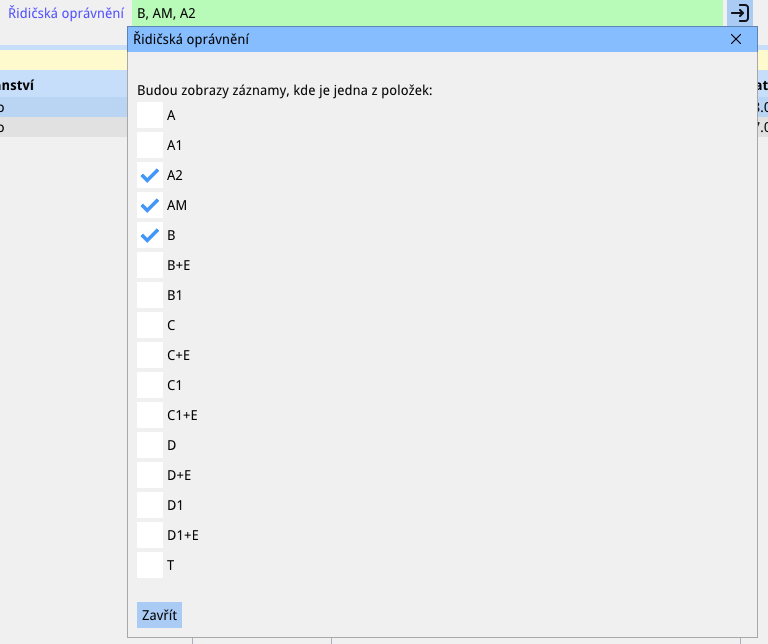Viewport: 768px width, 644px height.
Task: Enable the A license checkbox
Action: point(150,115)
